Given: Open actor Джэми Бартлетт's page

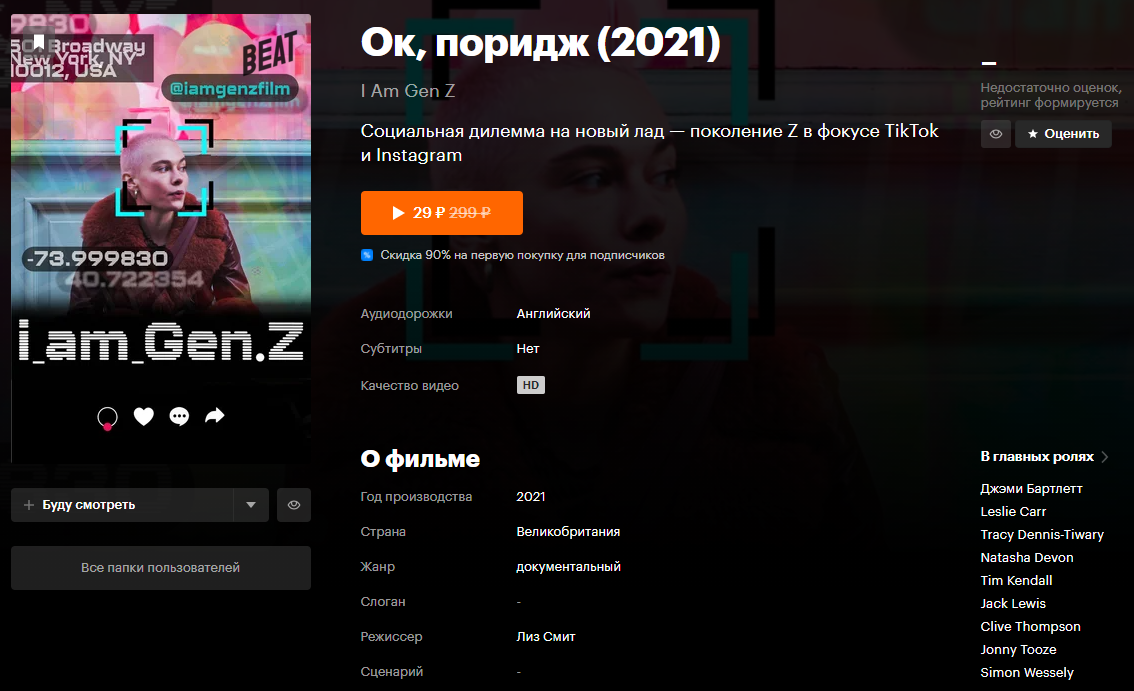Looking at the screenshot, I should tap(1031, 488).
